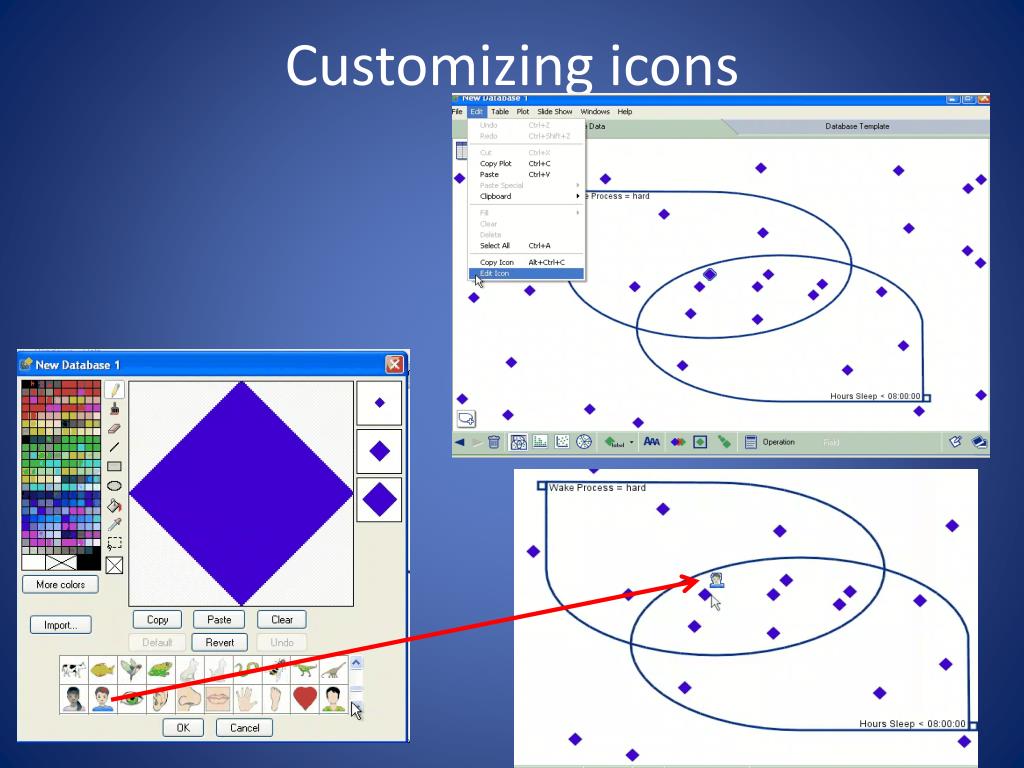Switch to Venn plot type in toolbar
The width and height of the screenshot is (1024, 768).
pos(519,442)
